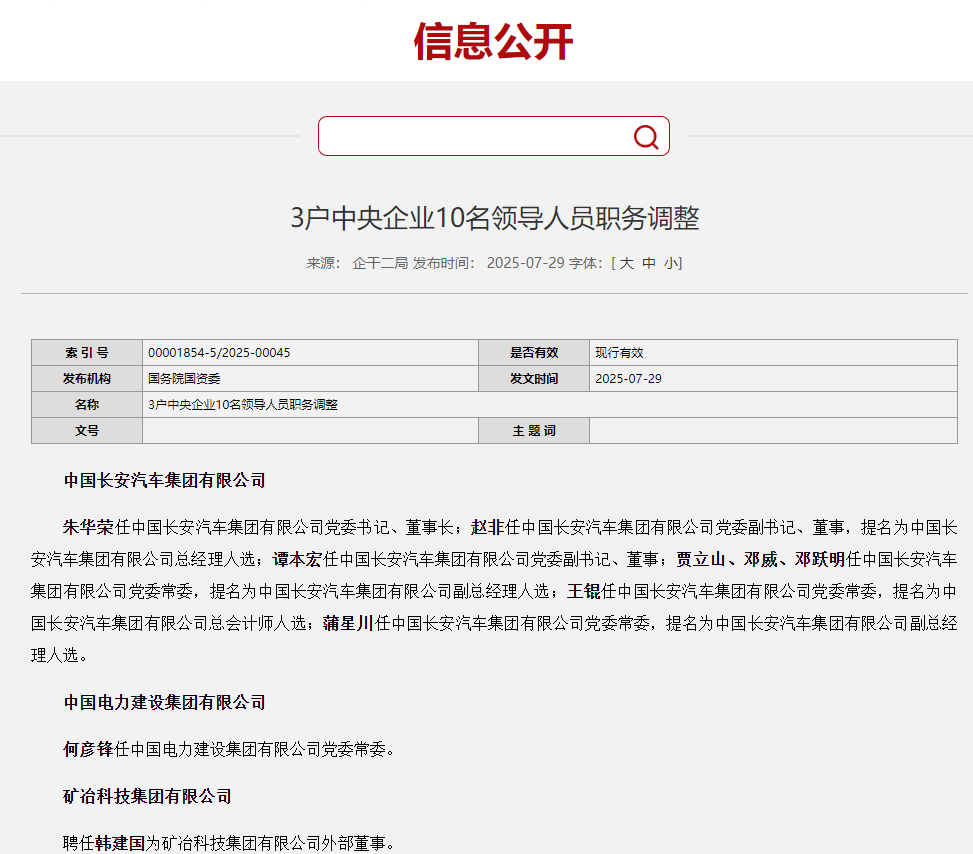Viewport: 973px width, 854px height.
Task: Click the 是否有效 table label
Action: 534,353
